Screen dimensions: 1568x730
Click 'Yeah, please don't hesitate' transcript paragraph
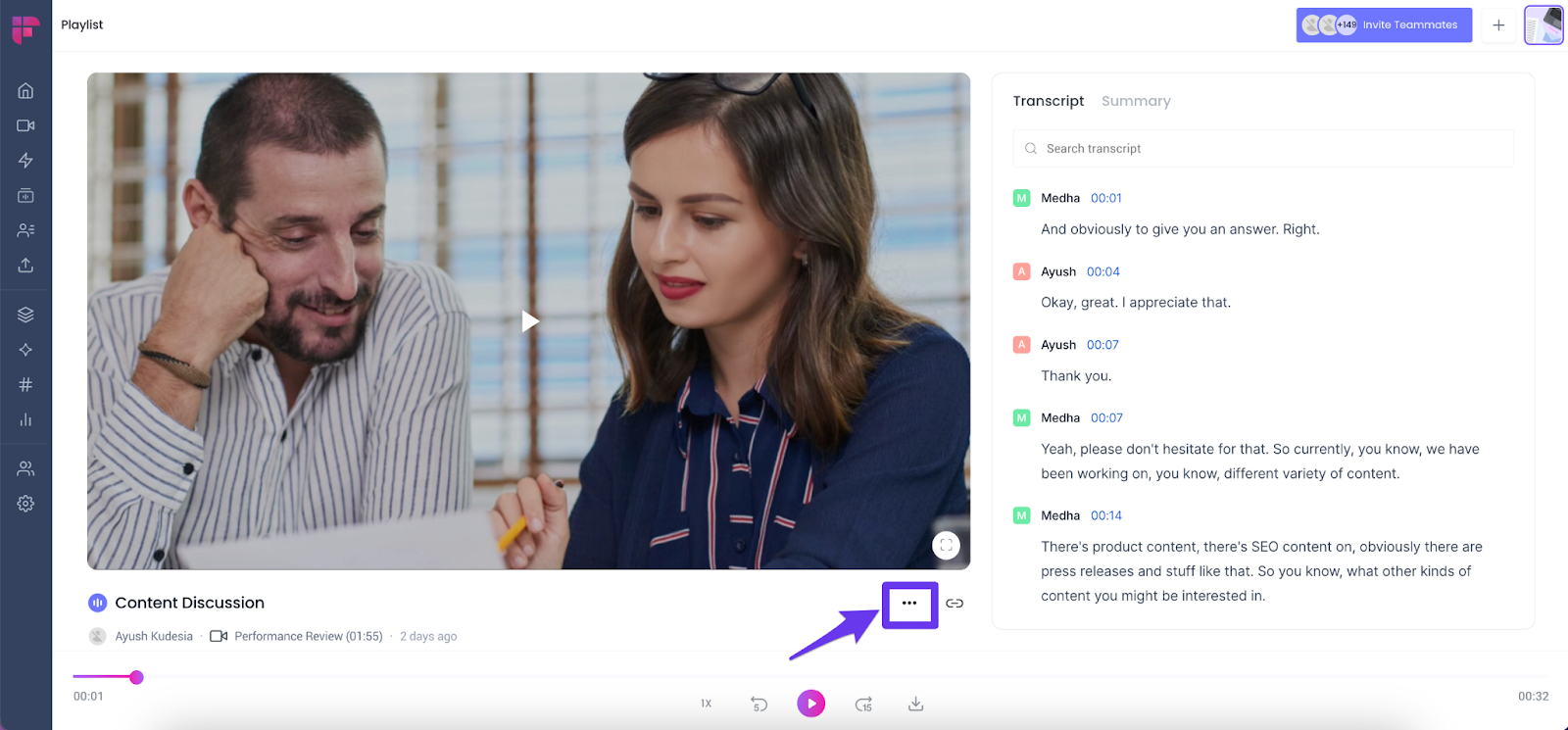tap(1260, 462)
